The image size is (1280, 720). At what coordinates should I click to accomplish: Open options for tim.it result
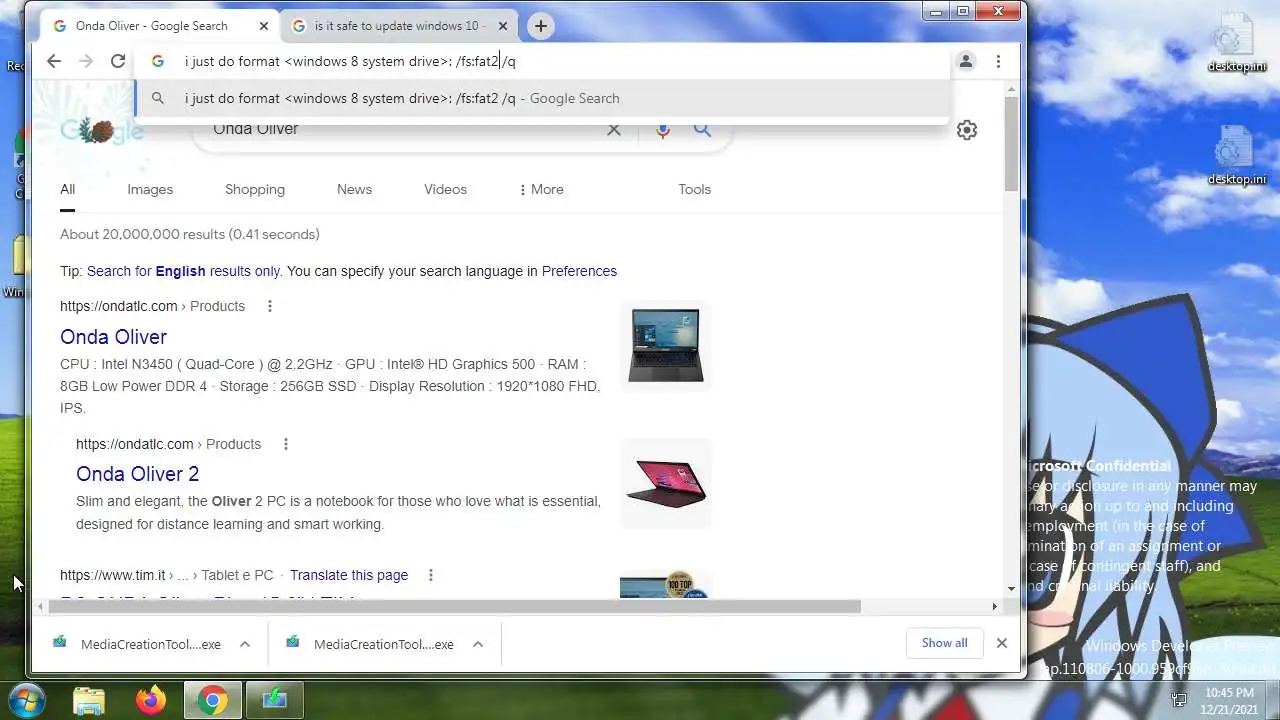(431, 575)
